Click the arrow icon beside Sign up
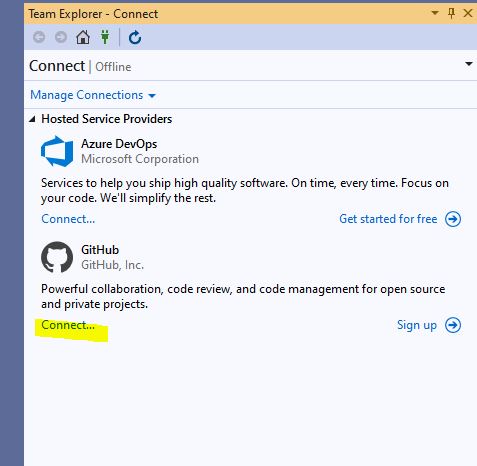This screenshot has width=477, height=466. pyautogui.click(x=453, y=325)
